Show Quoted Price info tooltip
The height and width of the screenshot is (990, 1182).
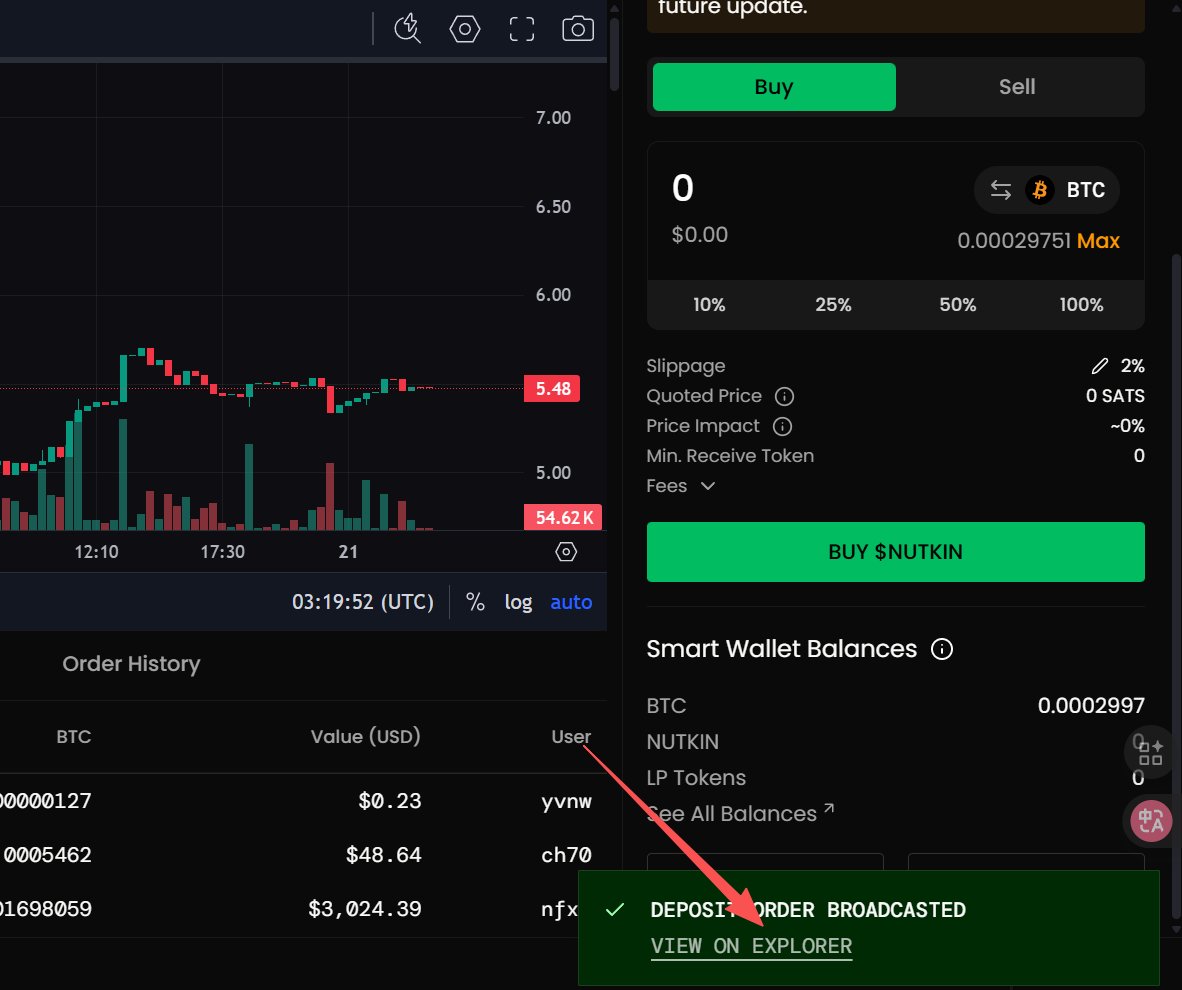785,396
